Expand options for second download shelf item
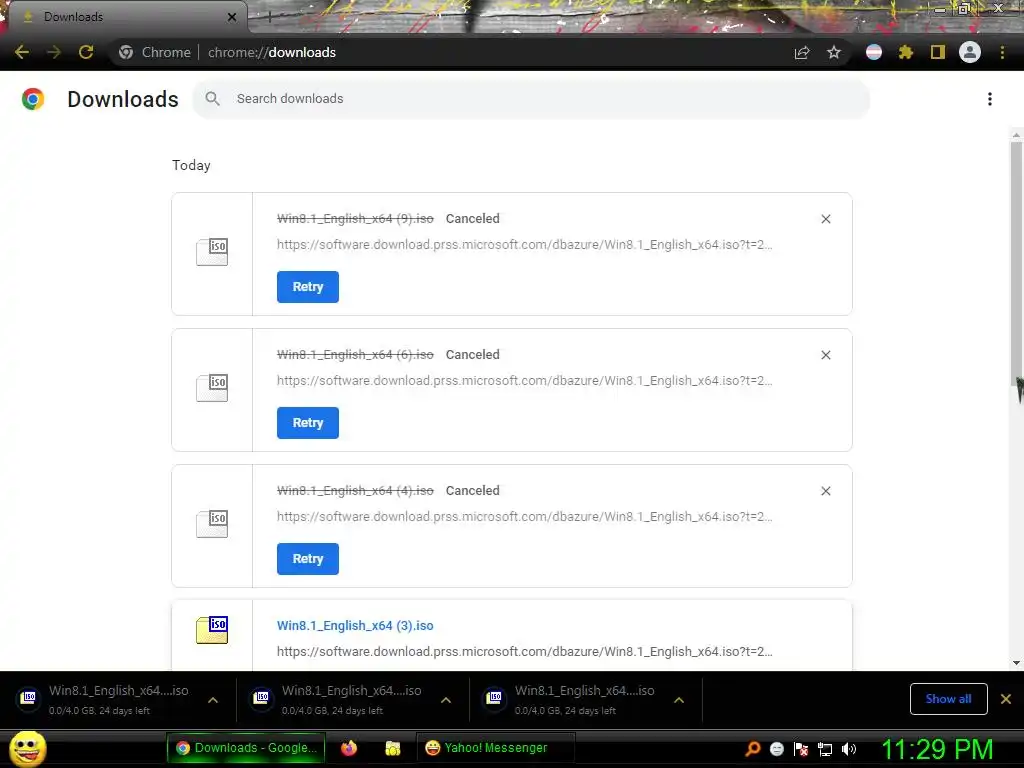The width and height of the screenshot is (1024, 768). coord(446,700)
